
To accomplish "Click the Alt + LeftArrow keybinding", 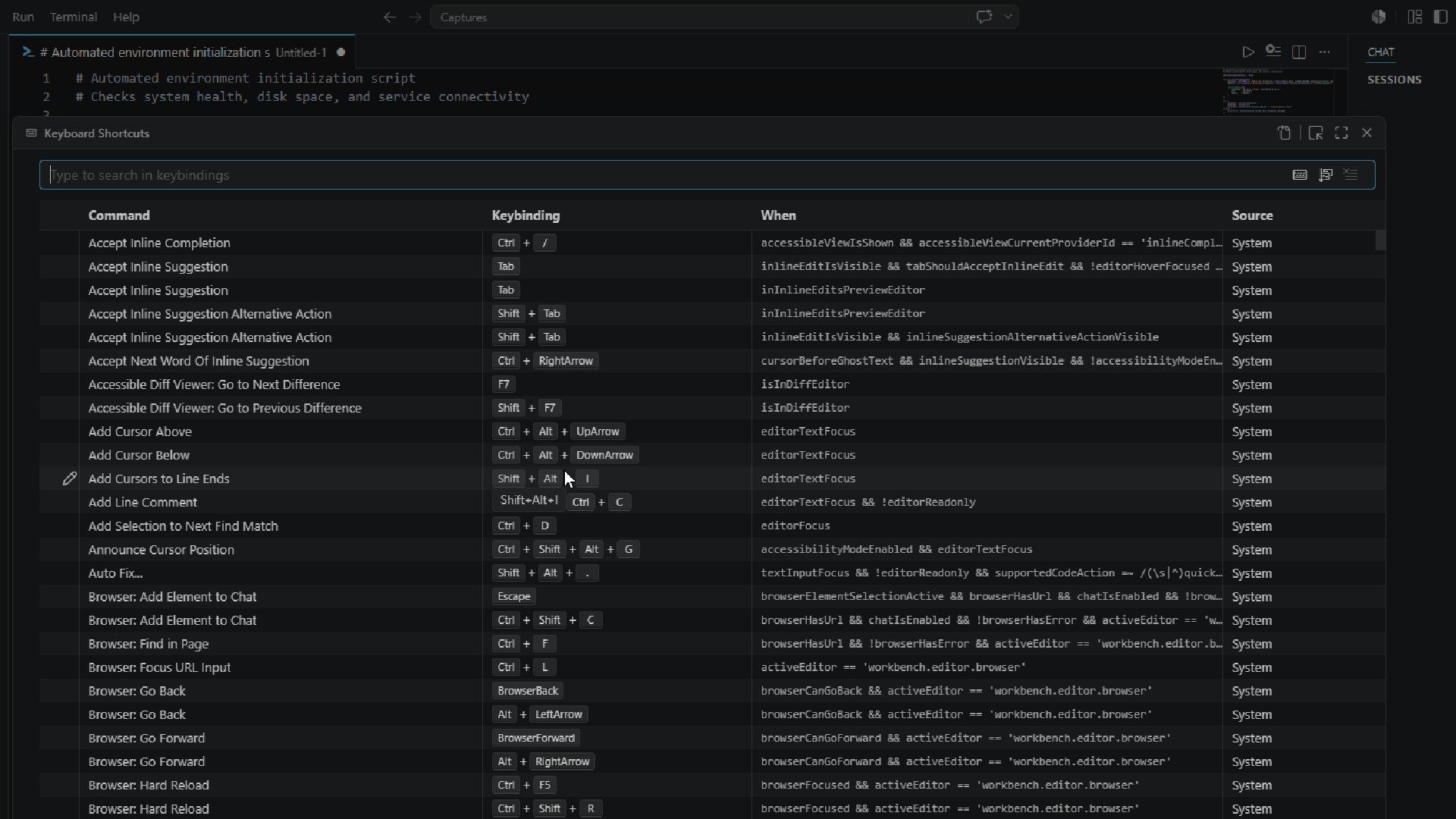I will (x=540, y=714).
